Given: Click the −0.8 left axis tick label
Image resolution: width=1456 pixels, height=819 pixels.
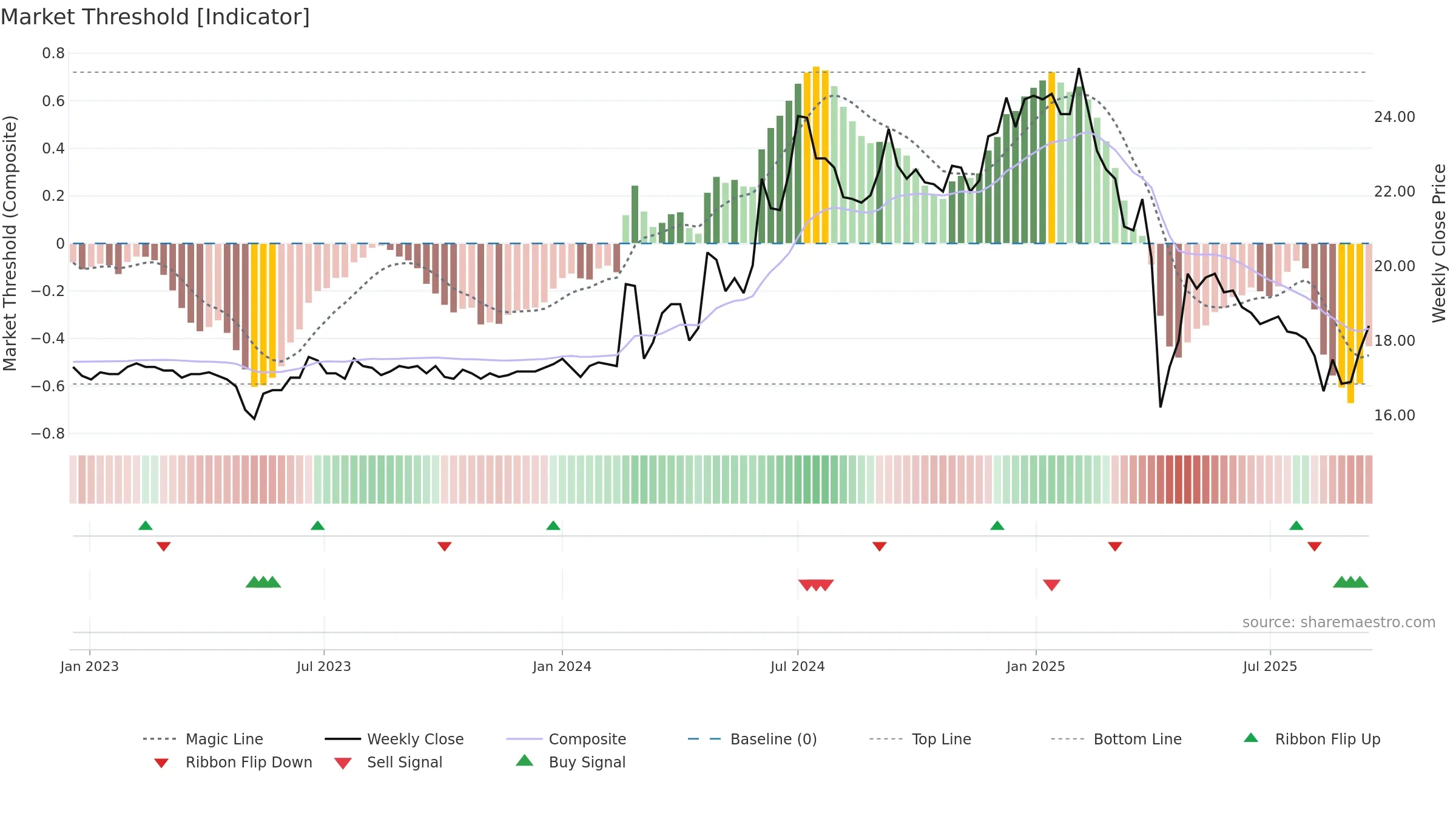Looking at the screenshot, I should tap(48, 434).
